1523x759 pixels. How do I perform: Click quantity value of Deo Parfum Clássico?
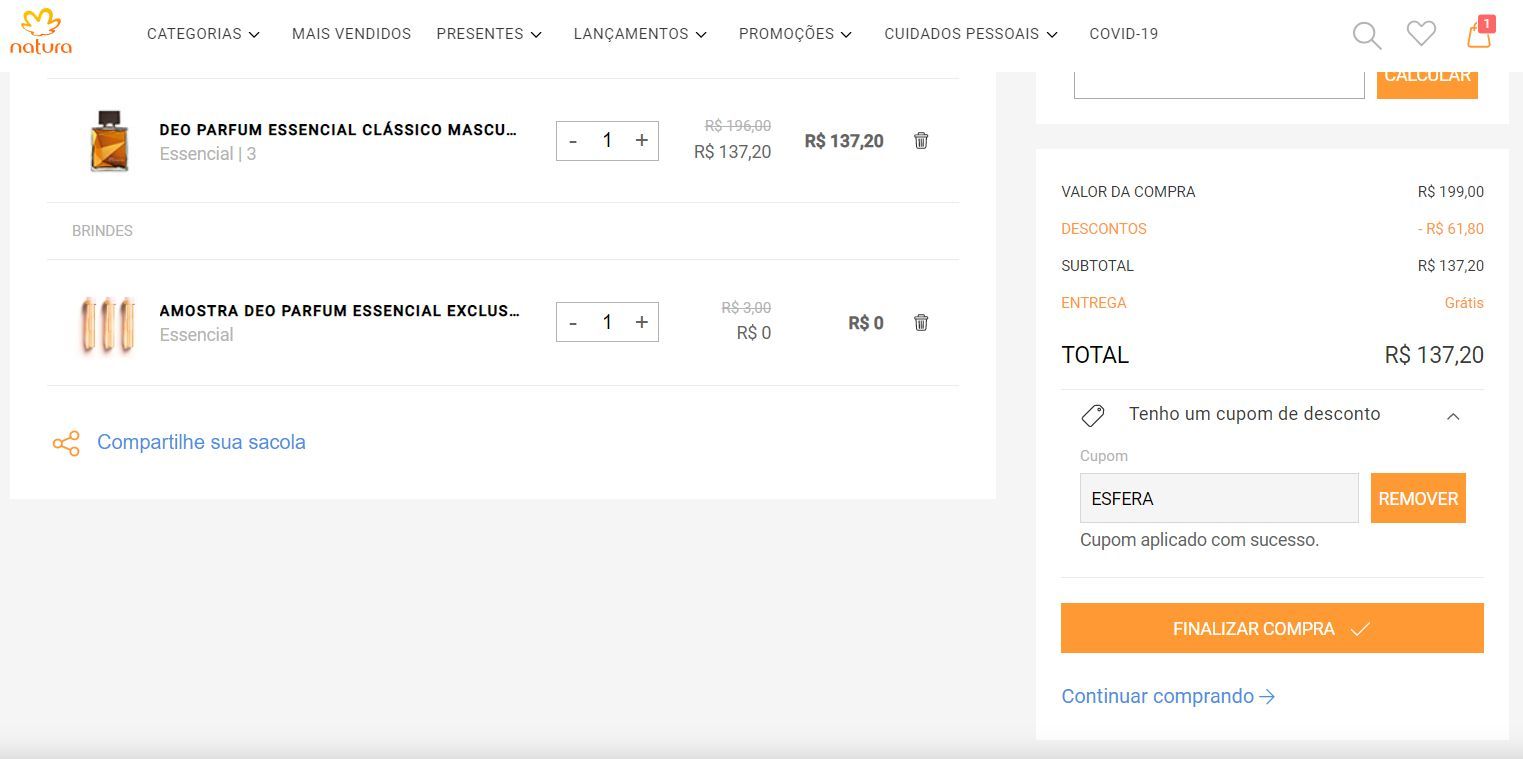(x=607, y=141)
